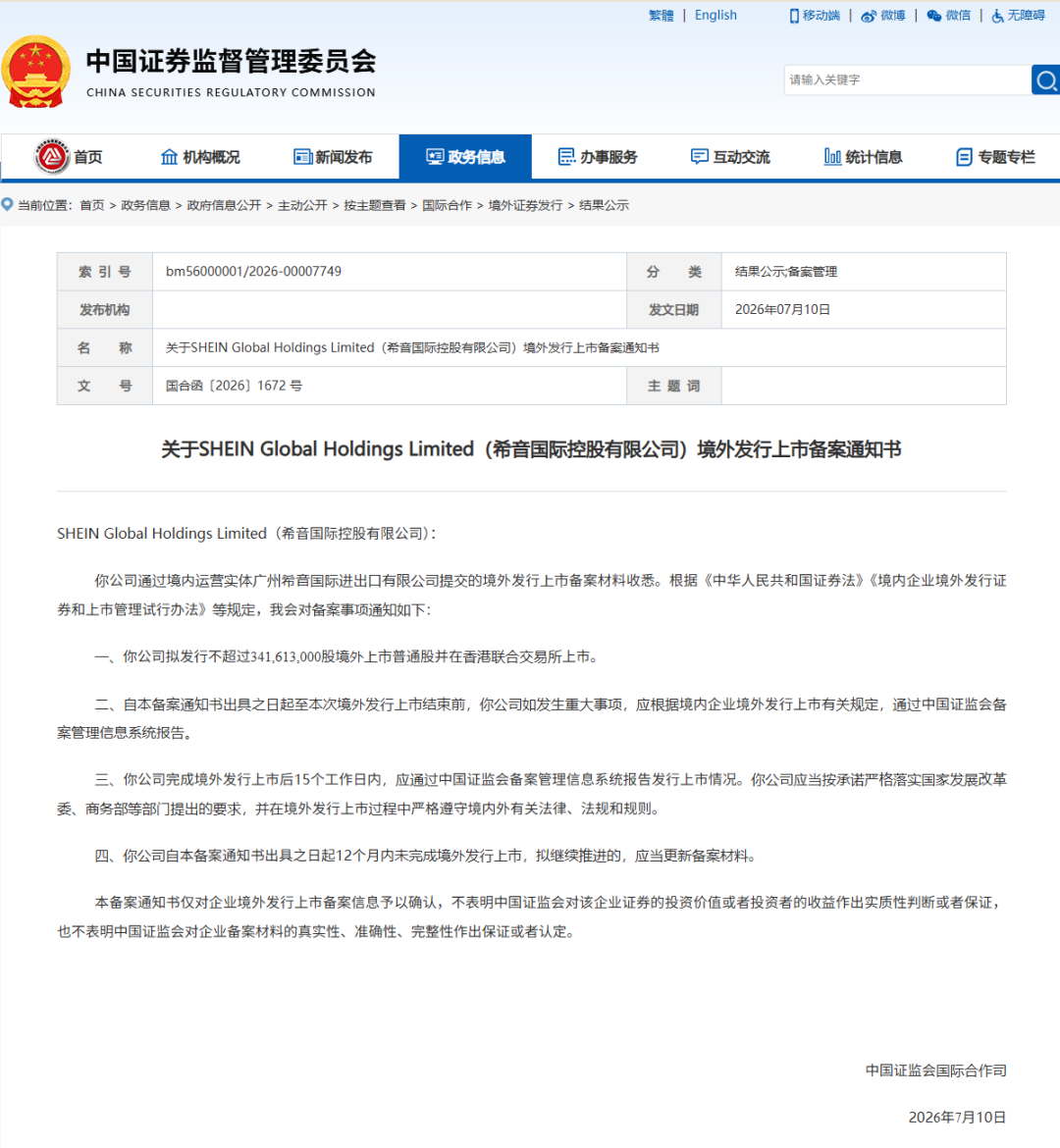Click the paragraph starting 四、你公司自本备案通知书
This screenshot has height=1148, width=1060.
click(x=426, y=856)
